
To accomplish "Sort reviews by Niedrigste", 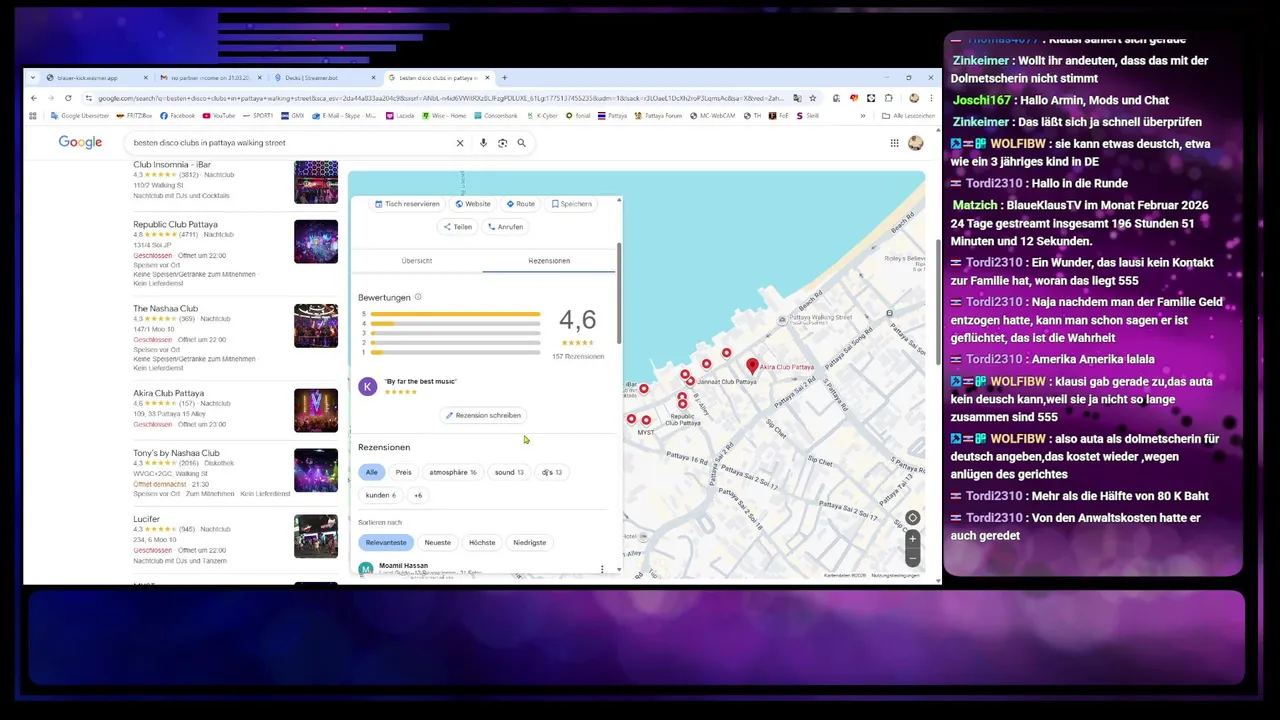I will pos(530,542).
